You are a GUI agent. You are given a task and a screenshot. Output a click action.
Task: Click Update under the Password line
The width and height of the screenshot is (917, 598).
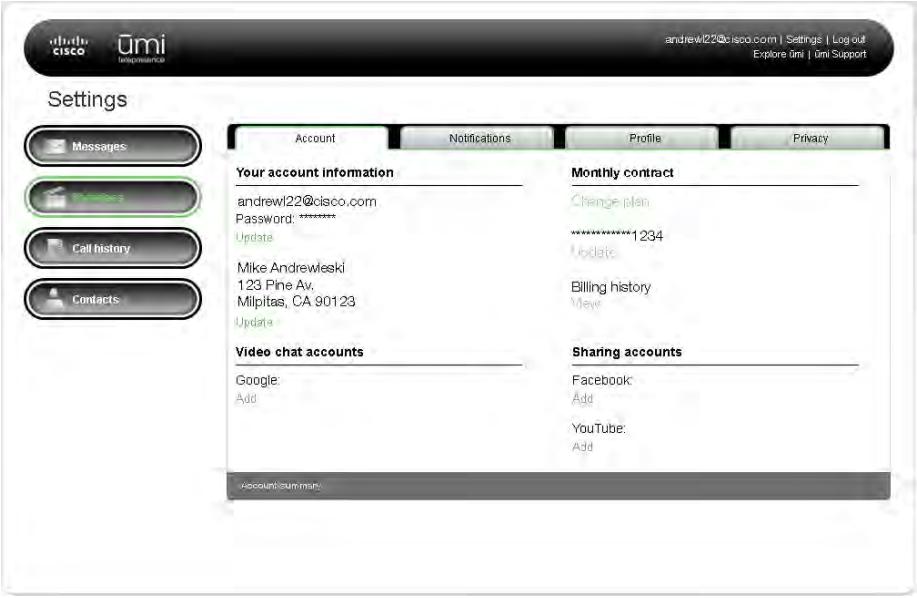tap(254, 237)
